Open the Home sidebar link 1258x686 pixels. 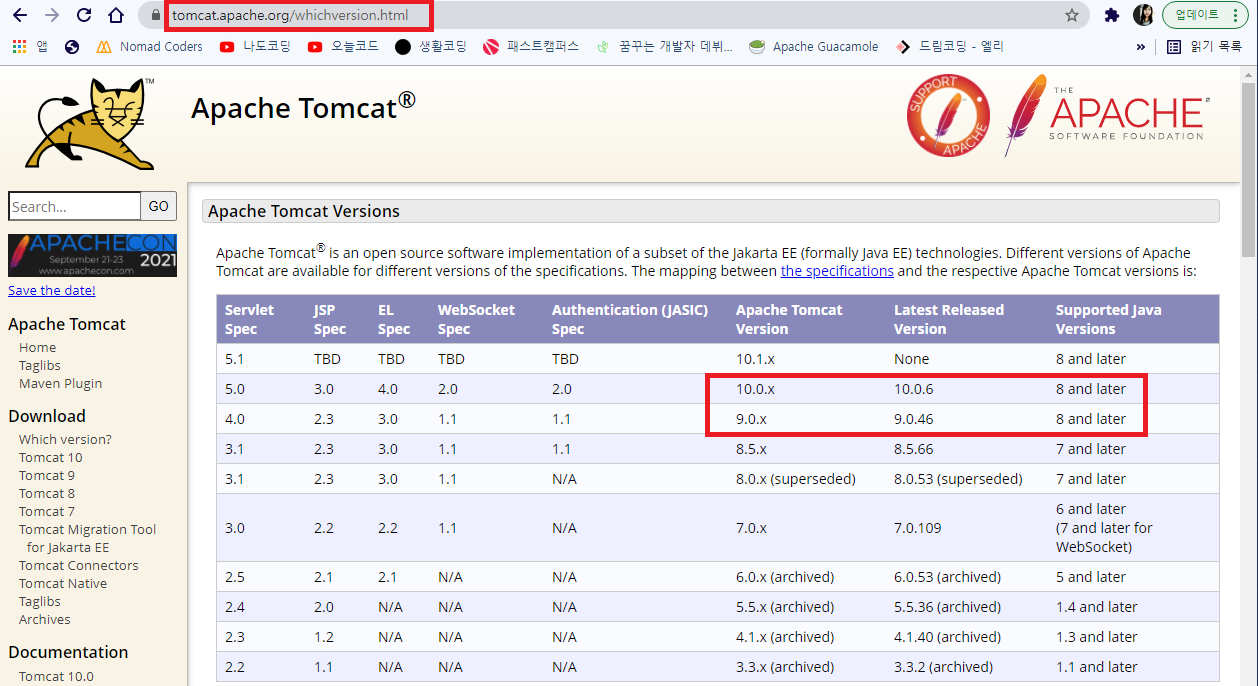[x=37, y=347]
